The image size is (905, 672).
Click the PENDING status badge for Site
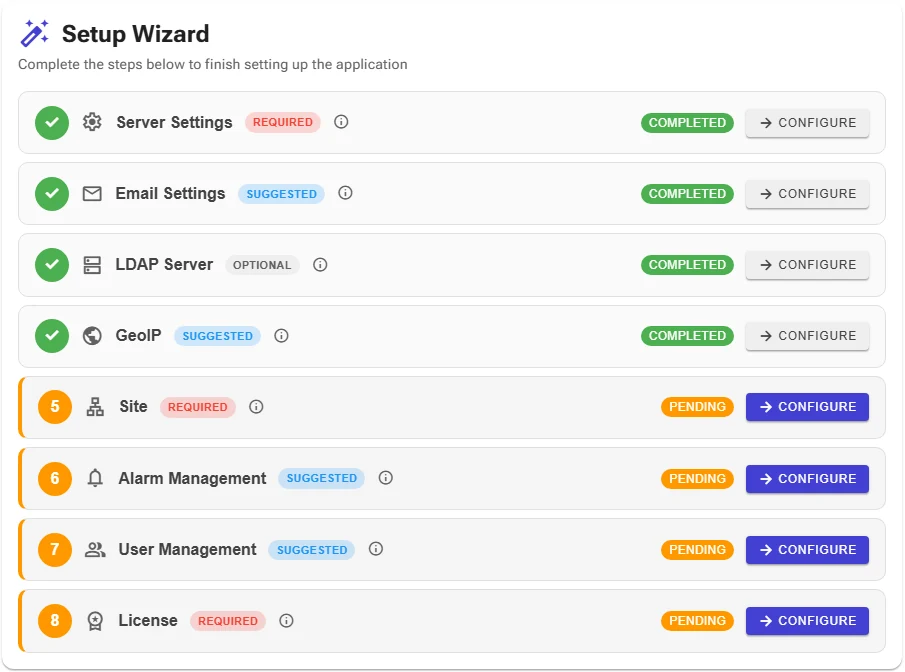pos(697,407)
